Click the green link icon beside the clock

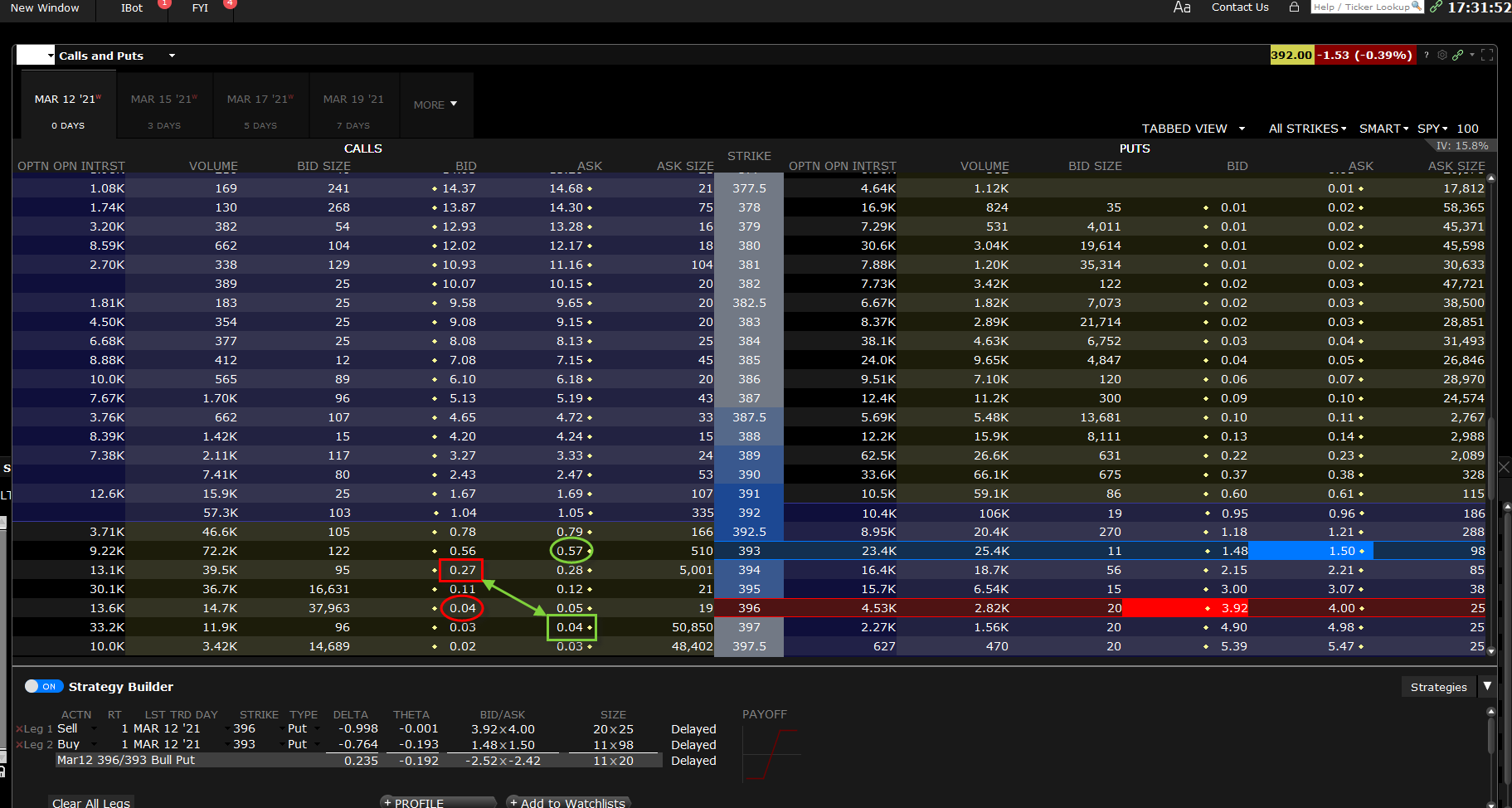tap(1436, 7)
